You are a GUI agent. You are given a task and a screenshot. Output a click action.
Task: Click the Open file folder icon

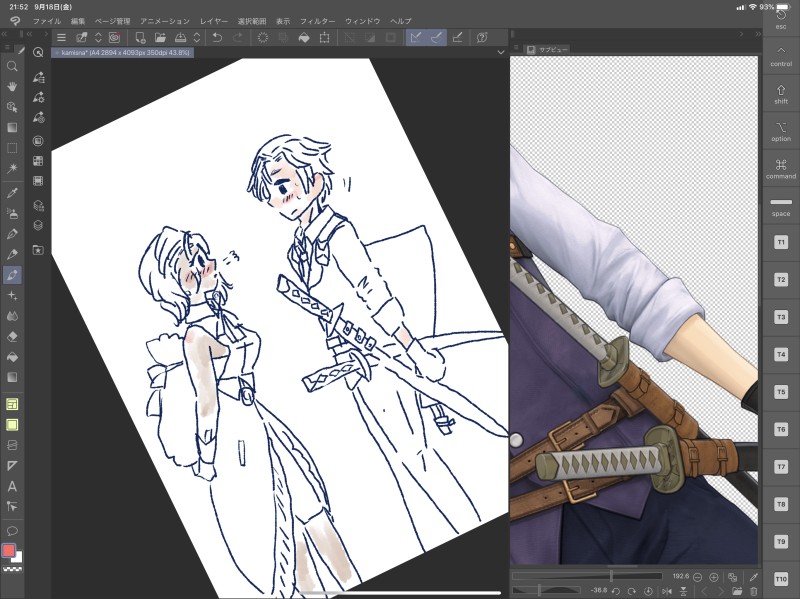[160, 37]
